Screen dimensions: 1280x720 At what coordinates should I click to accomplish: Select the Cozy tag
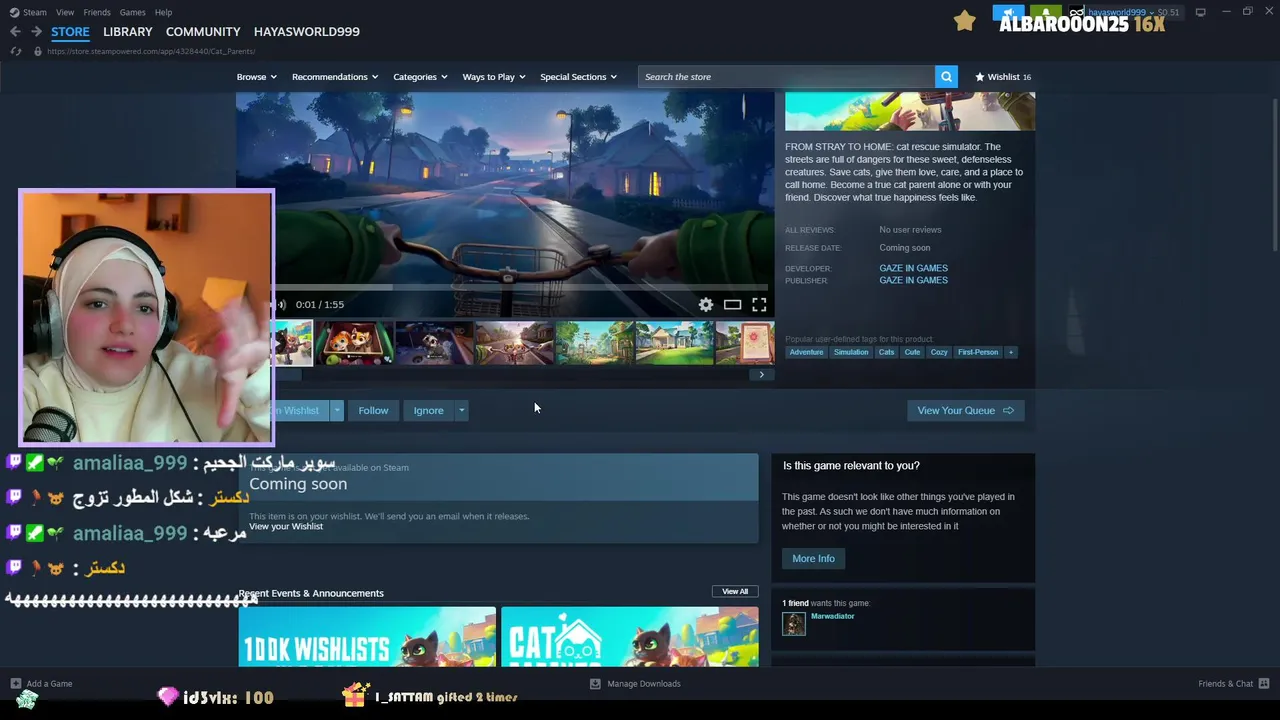(939, 352)
